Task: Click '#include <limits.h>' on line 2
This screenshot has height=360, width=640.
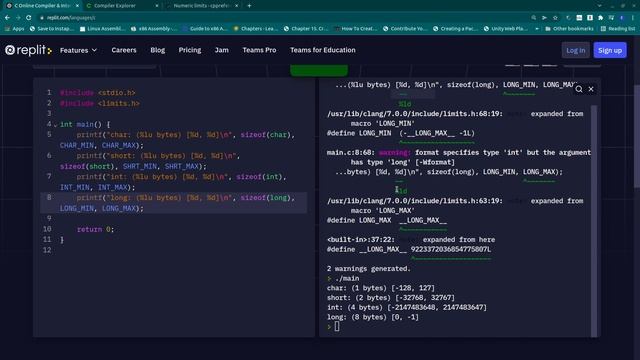Action: click(100, 103)
